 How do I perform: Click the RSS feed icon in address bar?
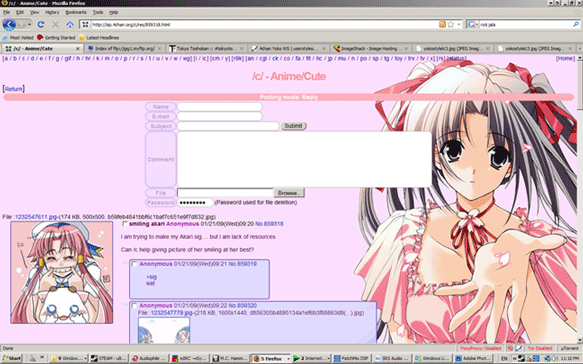pyautogui.click(x=442, y=25)
